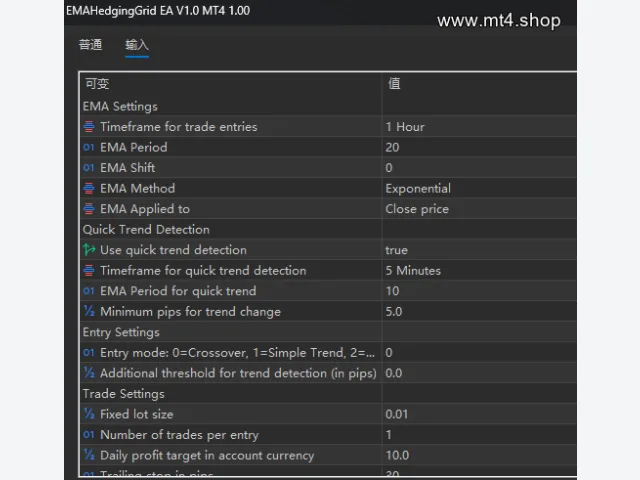This screenshot has height=480, width=640.
Task: Select the Entry mode: 0=Crossover label
Action: click(x=237, y=353)
